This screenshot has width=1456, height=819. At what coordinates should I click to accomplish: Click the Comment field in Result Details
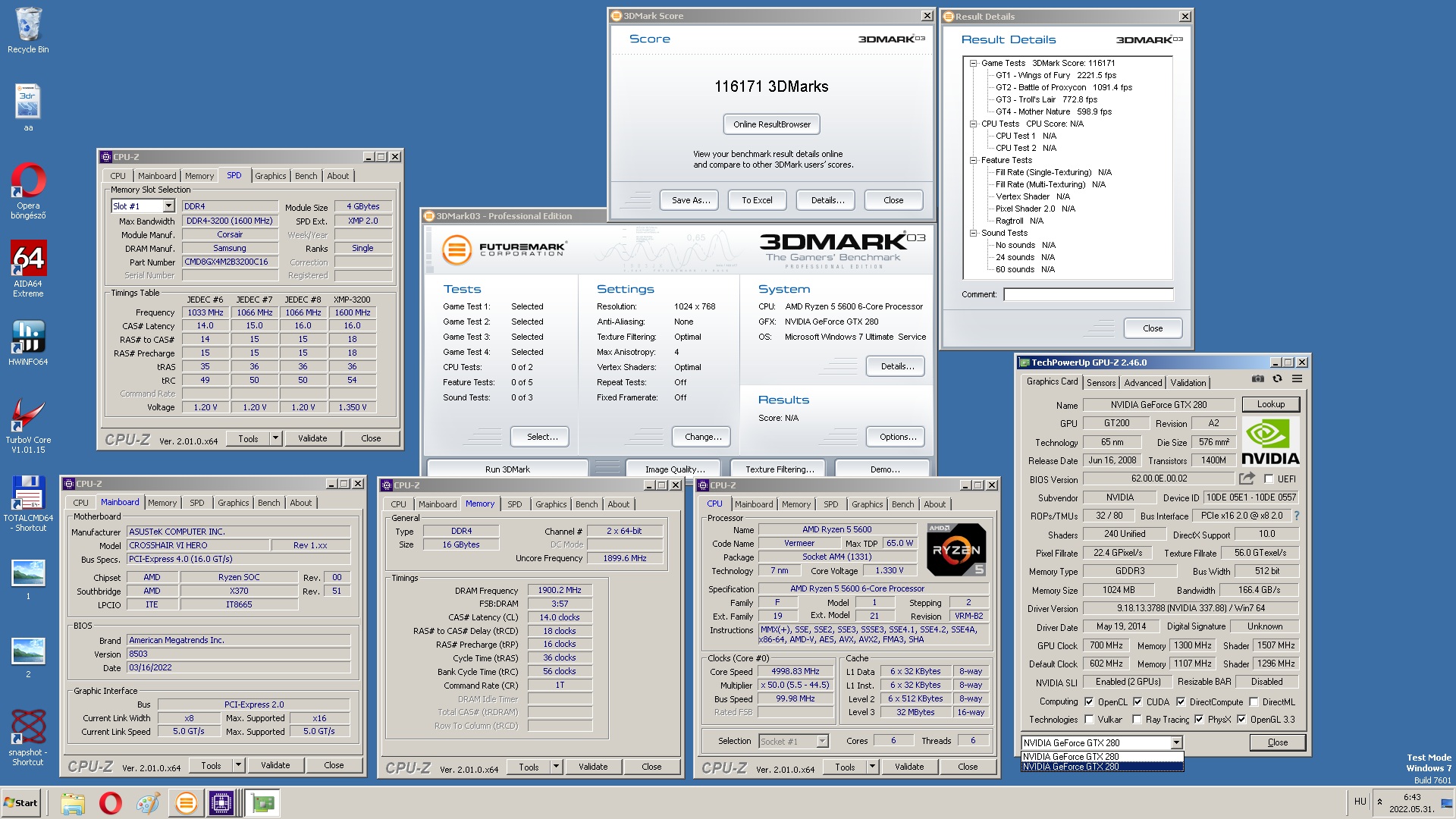click(1088, 294)
